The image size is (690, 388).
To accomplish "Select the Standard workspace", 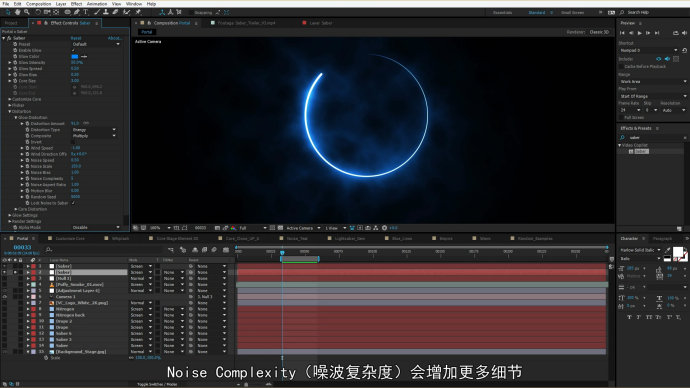I will pos(537,12).
